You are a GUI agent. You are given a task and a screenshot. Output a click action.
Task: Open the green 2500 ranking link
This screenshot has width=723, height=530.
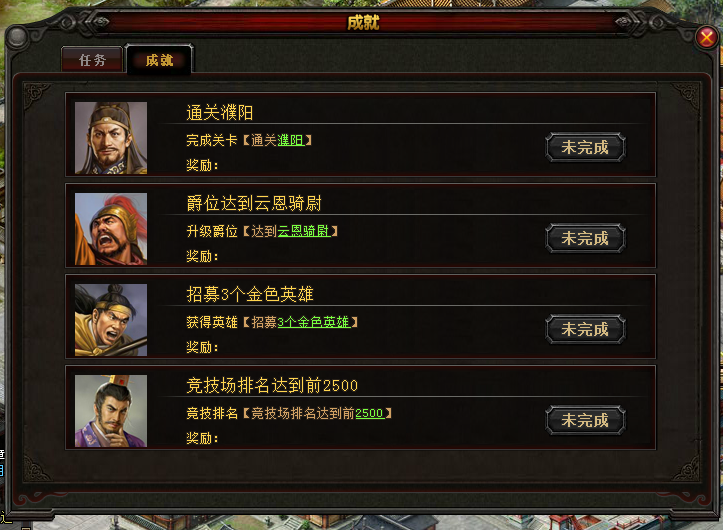[369, 413]
